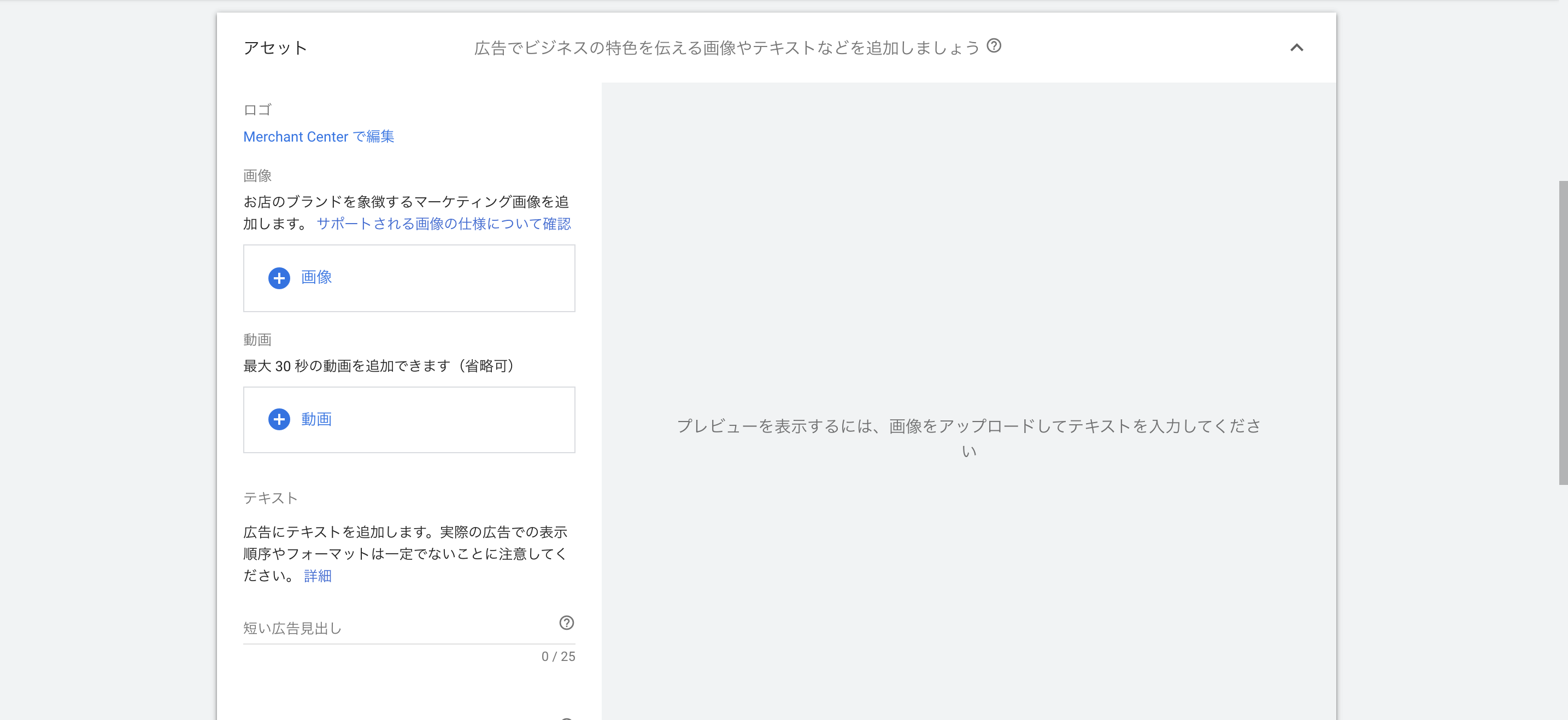Click the page scrollbar thumb on the right
The image size is (1568, 720).
click(x=1563, y=332)
